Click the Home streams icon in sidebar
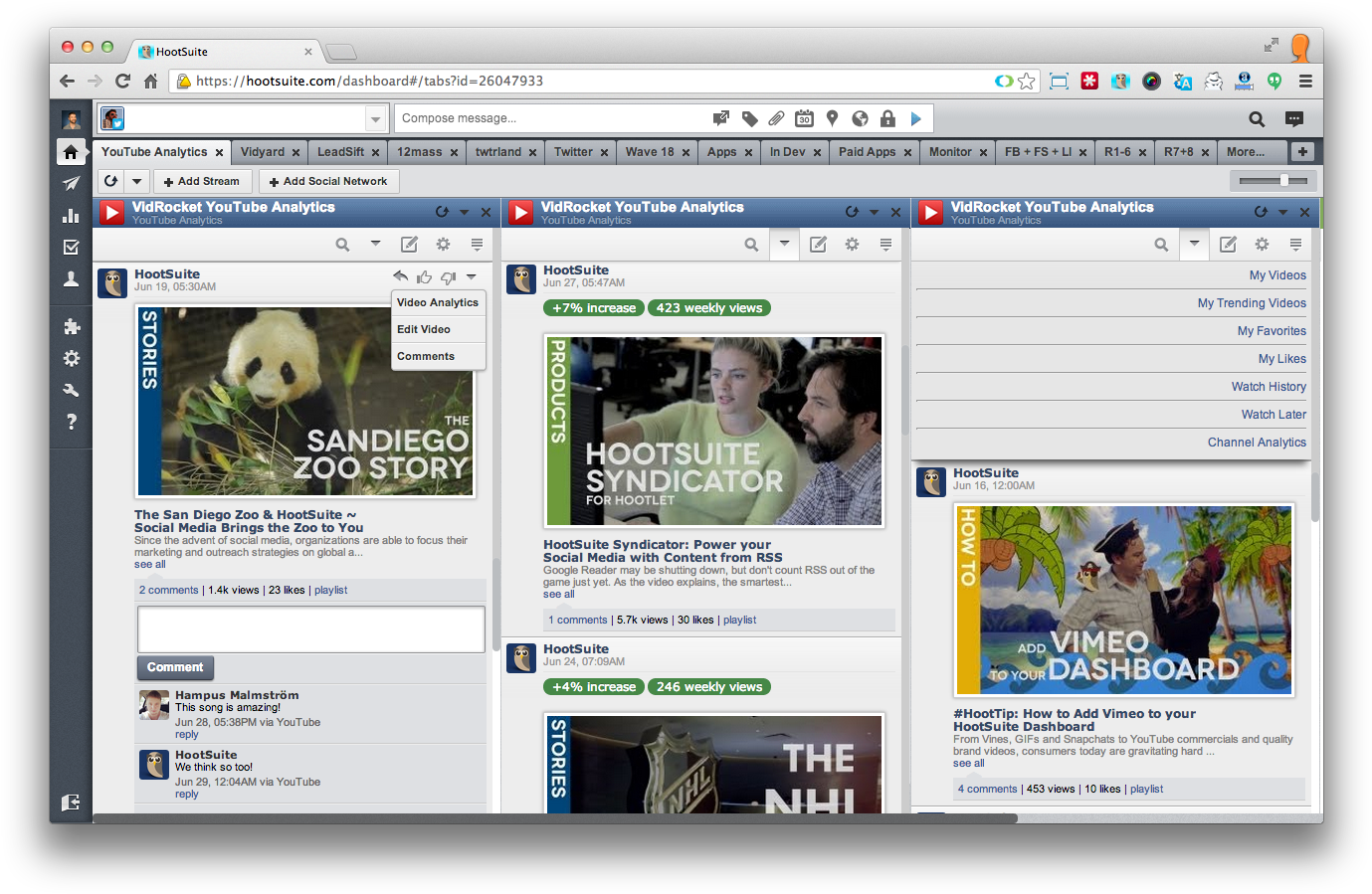Image resolution: width=1372 pixels, height=894 pixels. 71,152
